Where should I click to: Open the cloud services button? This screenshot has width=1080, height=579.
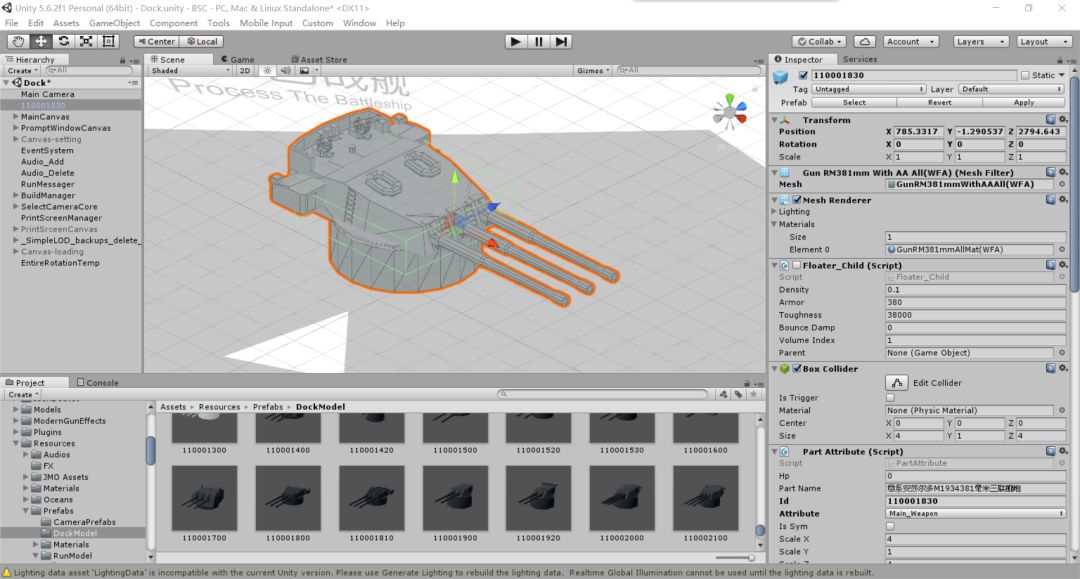[x=864, y=41]
